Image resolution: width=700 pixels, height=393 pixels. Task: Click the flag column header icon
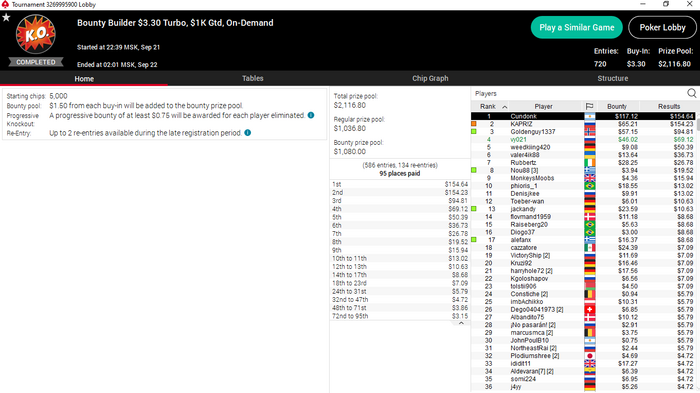pyautogui.click(x=589, y=106)
